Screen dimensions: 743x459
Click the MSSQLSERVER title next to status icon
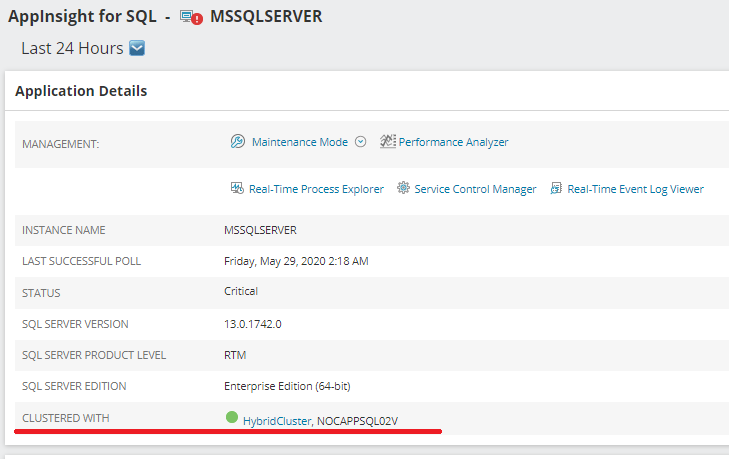pos(266,17)
